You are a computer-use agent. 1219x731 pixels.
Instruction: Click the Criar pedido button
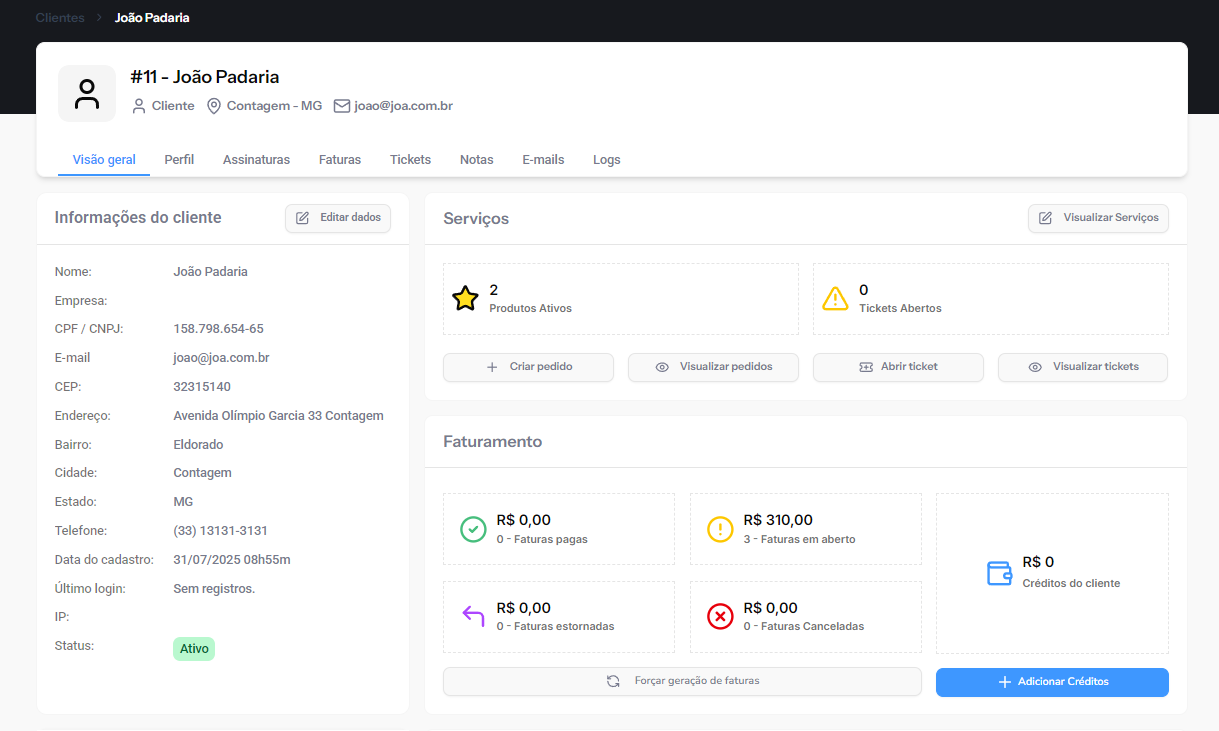tap(528, 367)
